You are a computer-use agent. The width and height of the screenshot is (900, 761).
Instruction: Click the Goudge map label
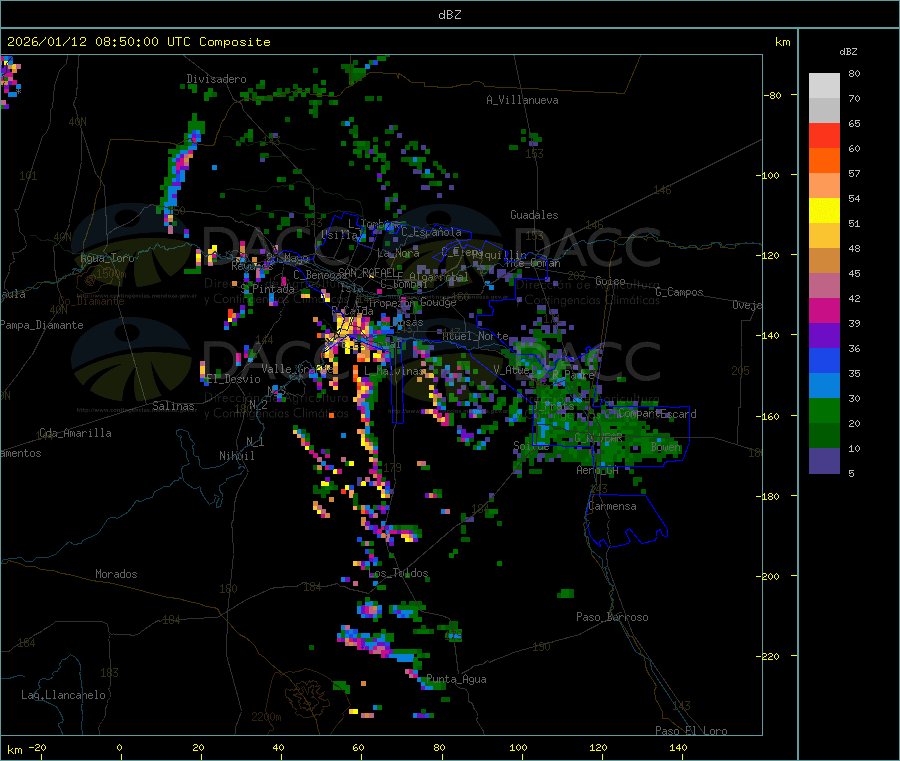(x=438, y=302)
